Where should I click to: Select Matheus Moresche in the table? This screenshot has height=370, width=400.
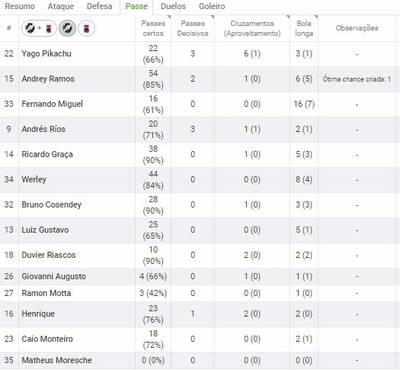pos(57,360)
